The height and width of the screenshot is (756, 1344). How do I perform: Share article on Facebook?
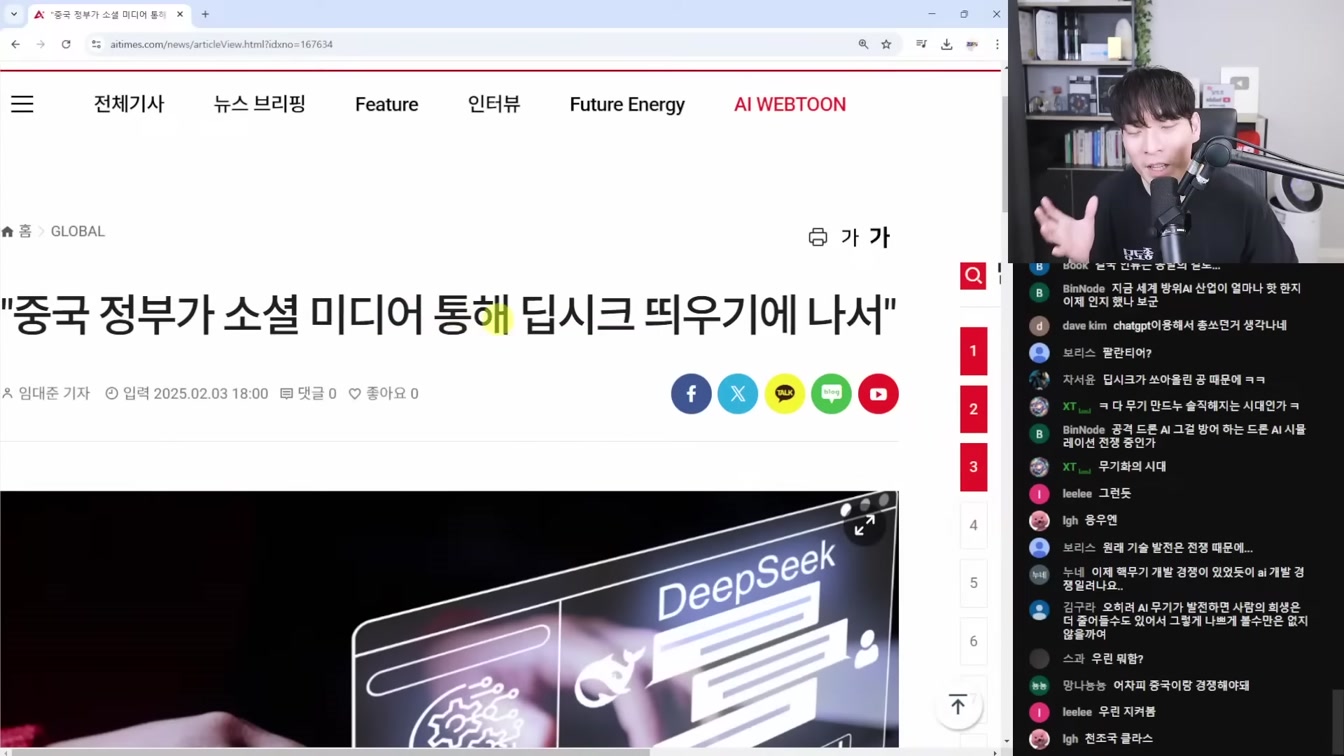(691, 394)
